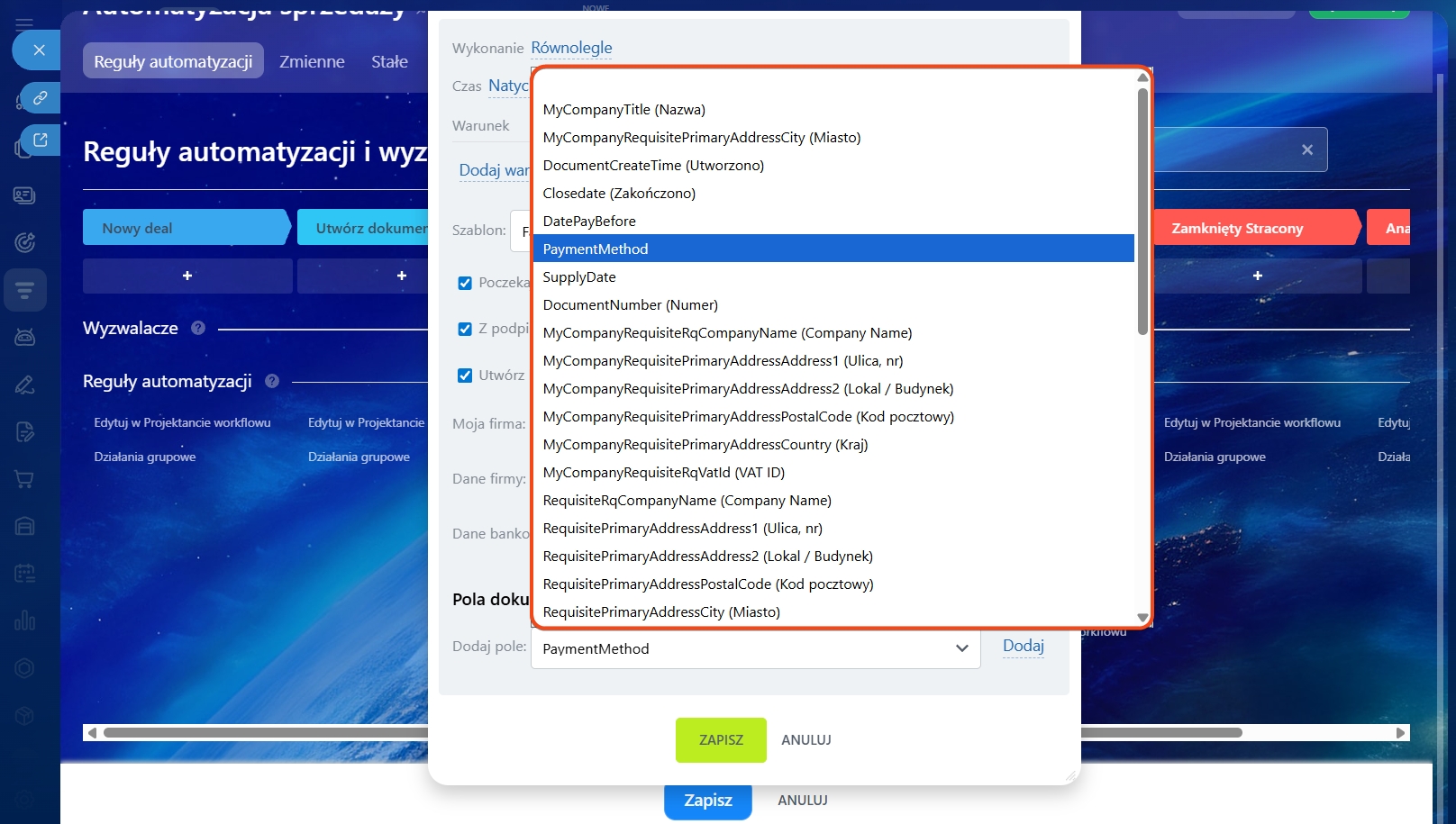
Task: Click the Dodaj link next to field selector
Action: pos(1024,646)
